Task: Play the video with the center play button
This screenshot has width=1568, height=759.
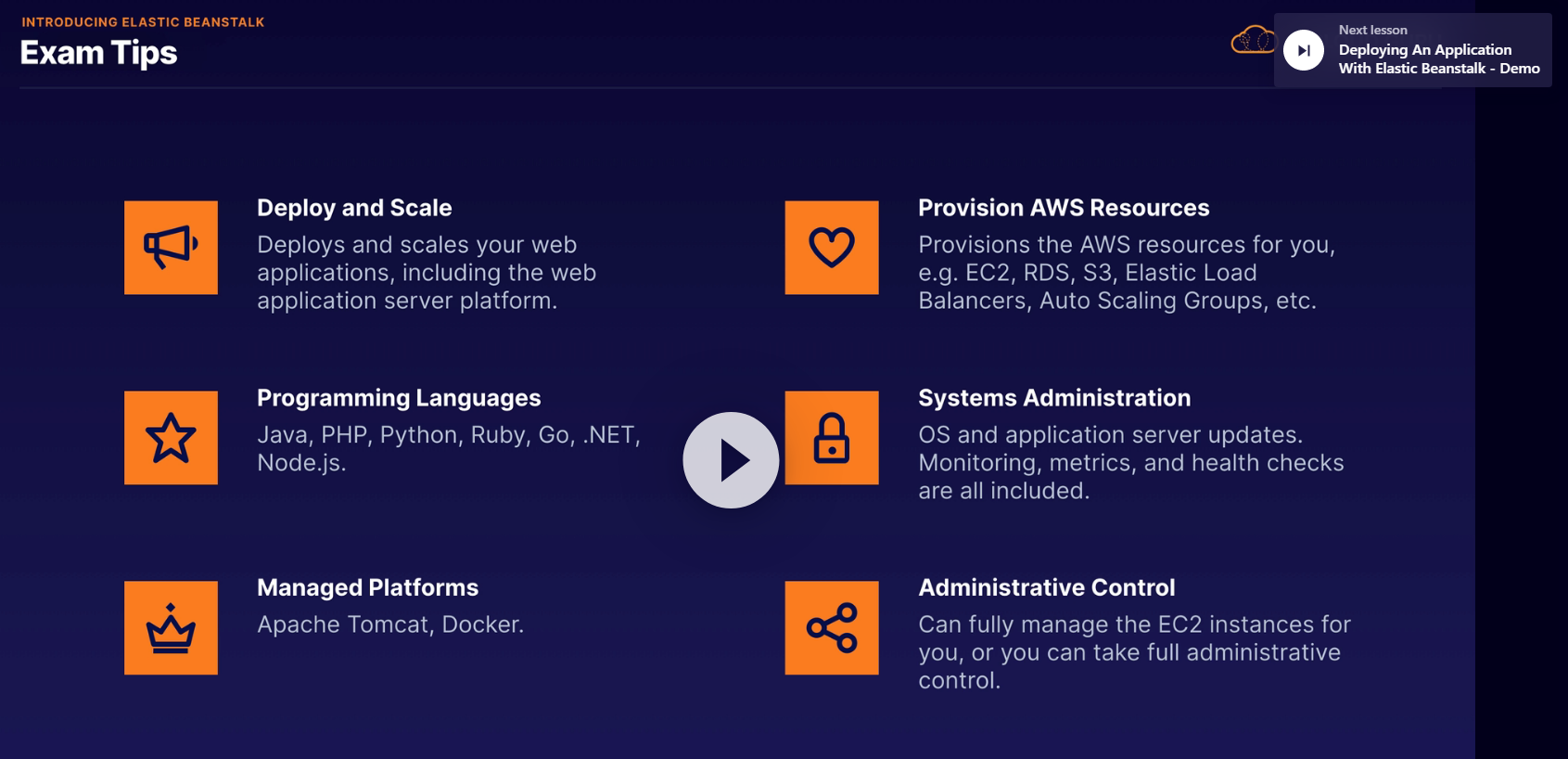Action: click(731, 460)
